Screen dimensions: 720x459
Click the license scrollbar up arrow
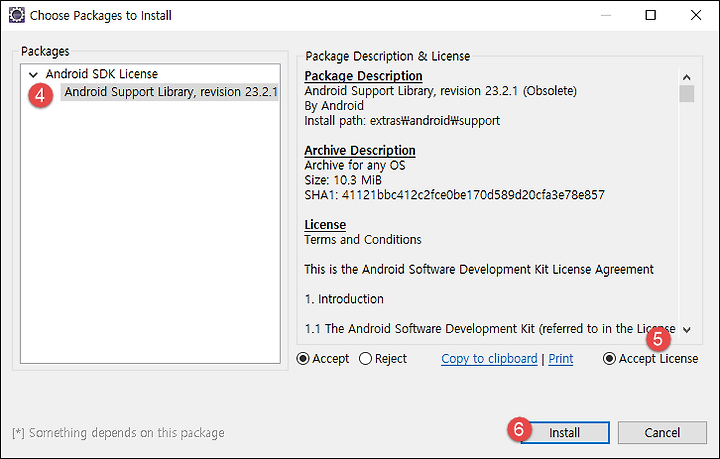[687, 77]
